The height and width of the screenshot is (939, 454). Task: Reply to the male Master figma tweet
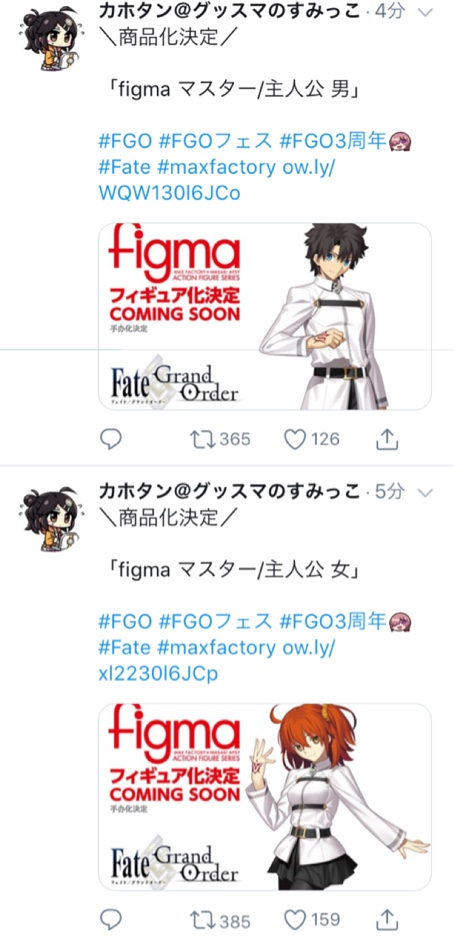(110, 440)
